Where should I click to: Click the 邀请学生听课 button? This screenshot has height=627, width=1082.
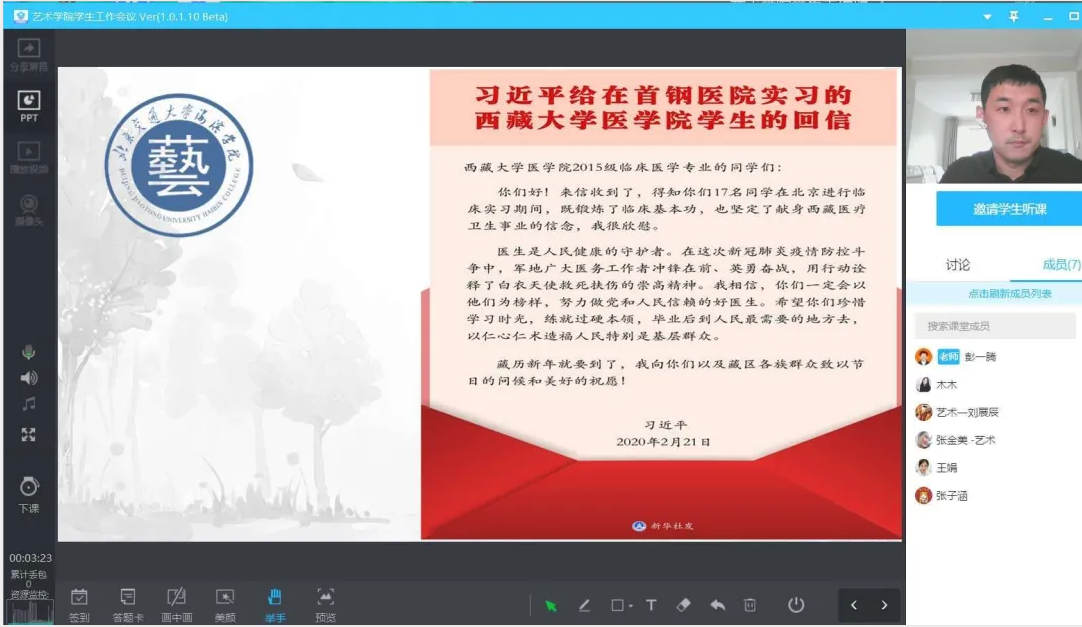coord(1010,209)
